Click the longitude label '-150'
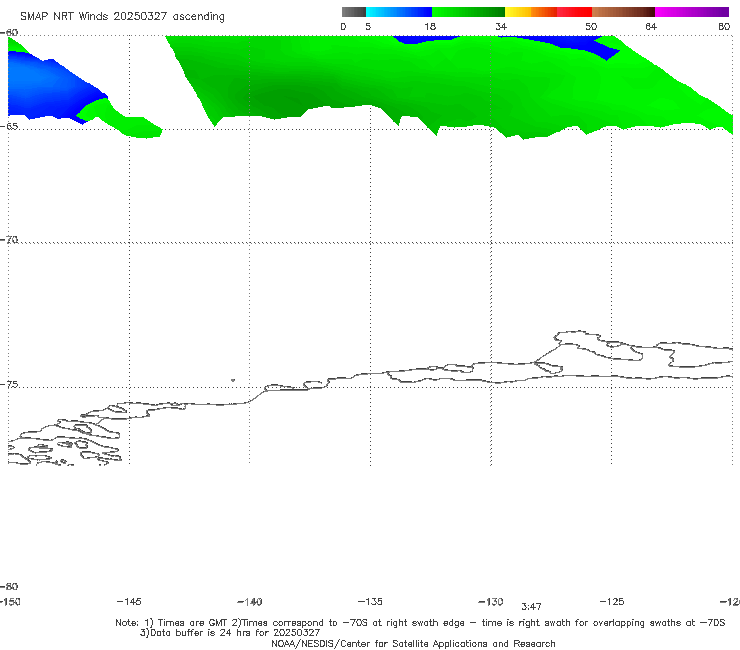 [10, 601]
